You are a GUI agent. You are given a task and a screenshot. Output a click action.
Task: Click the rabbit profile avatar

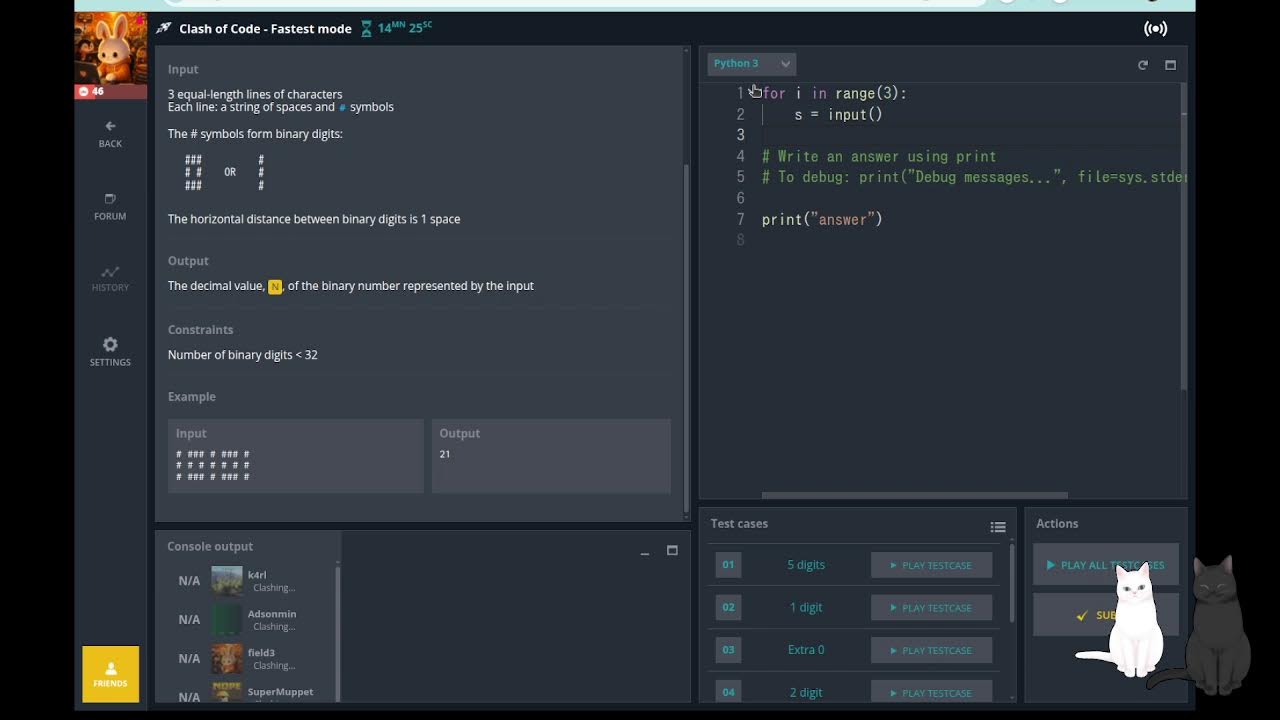(110, 48)
